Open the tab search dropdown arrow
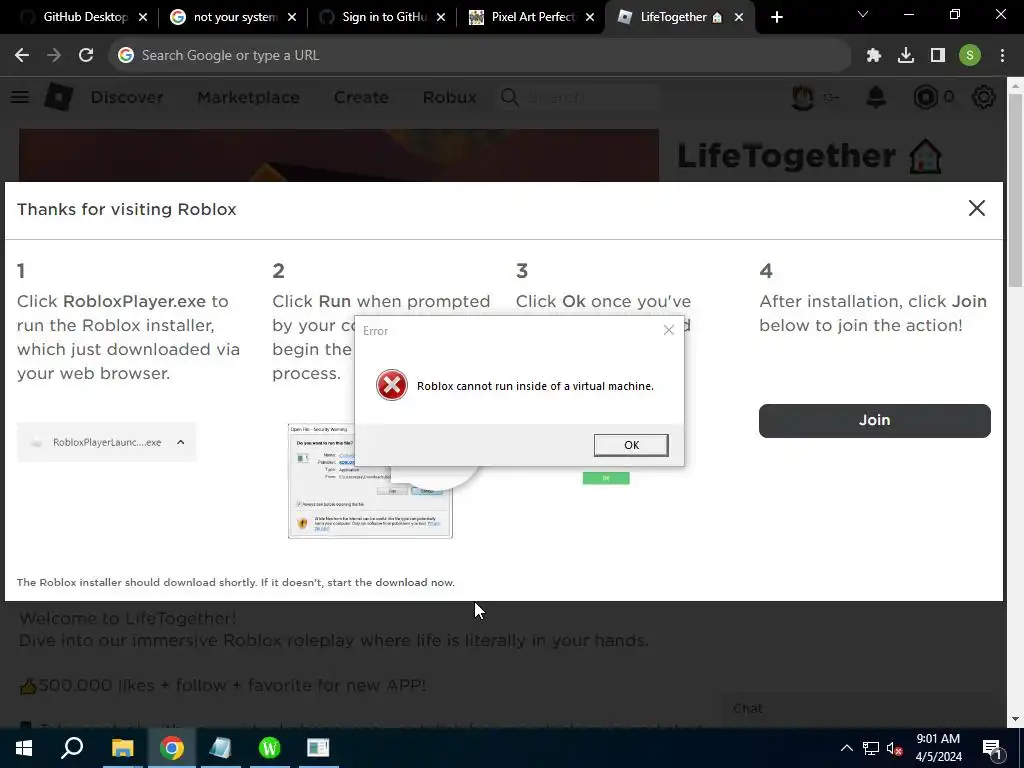1024x768 pixels. coord(863,14)
